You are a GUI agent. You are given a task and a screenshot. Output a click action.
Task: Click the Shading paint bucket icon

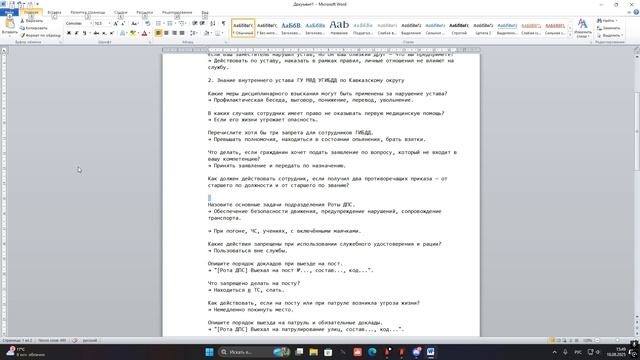point(206,33)
